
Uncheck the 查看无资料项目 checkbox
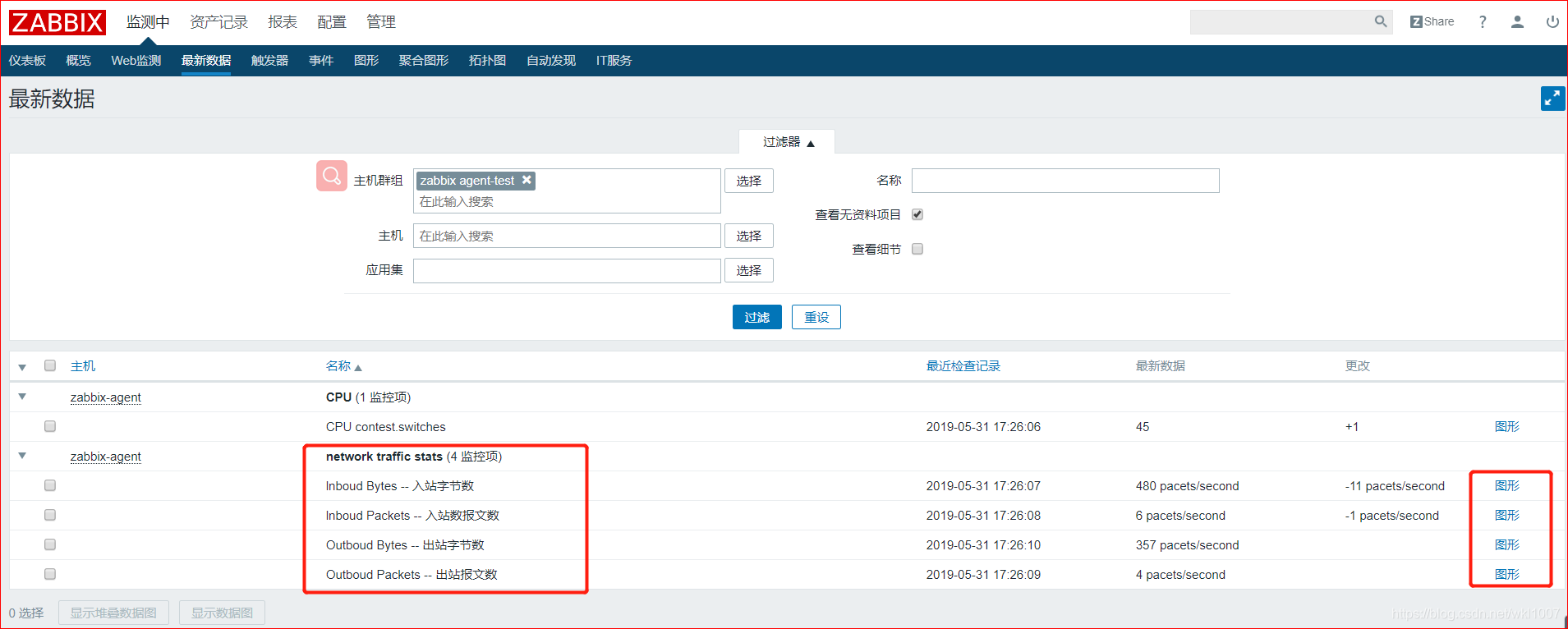pos(917,214)
